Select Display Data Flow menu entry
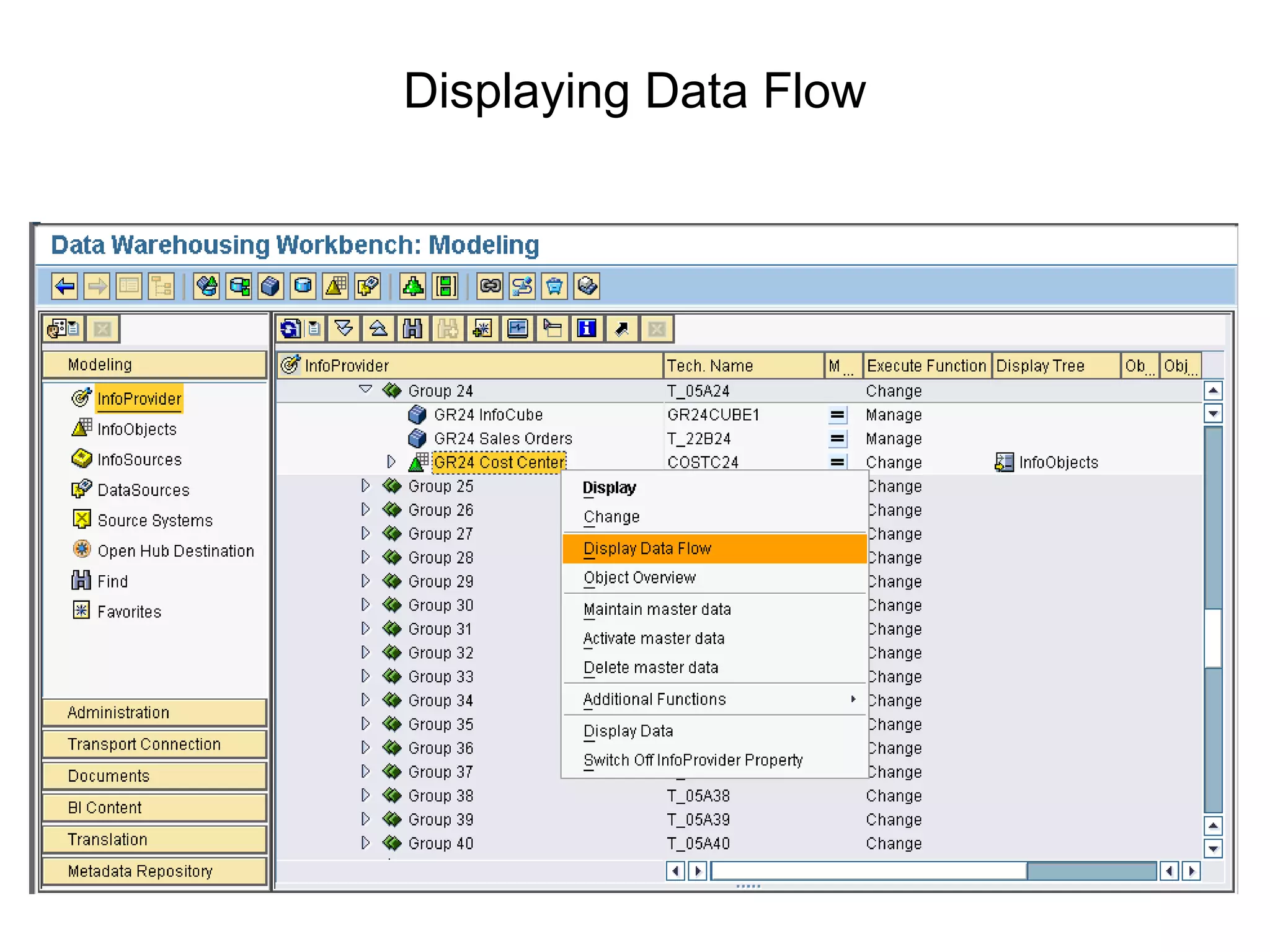This screenshot has width=1270, height=952. click(714, 549)
